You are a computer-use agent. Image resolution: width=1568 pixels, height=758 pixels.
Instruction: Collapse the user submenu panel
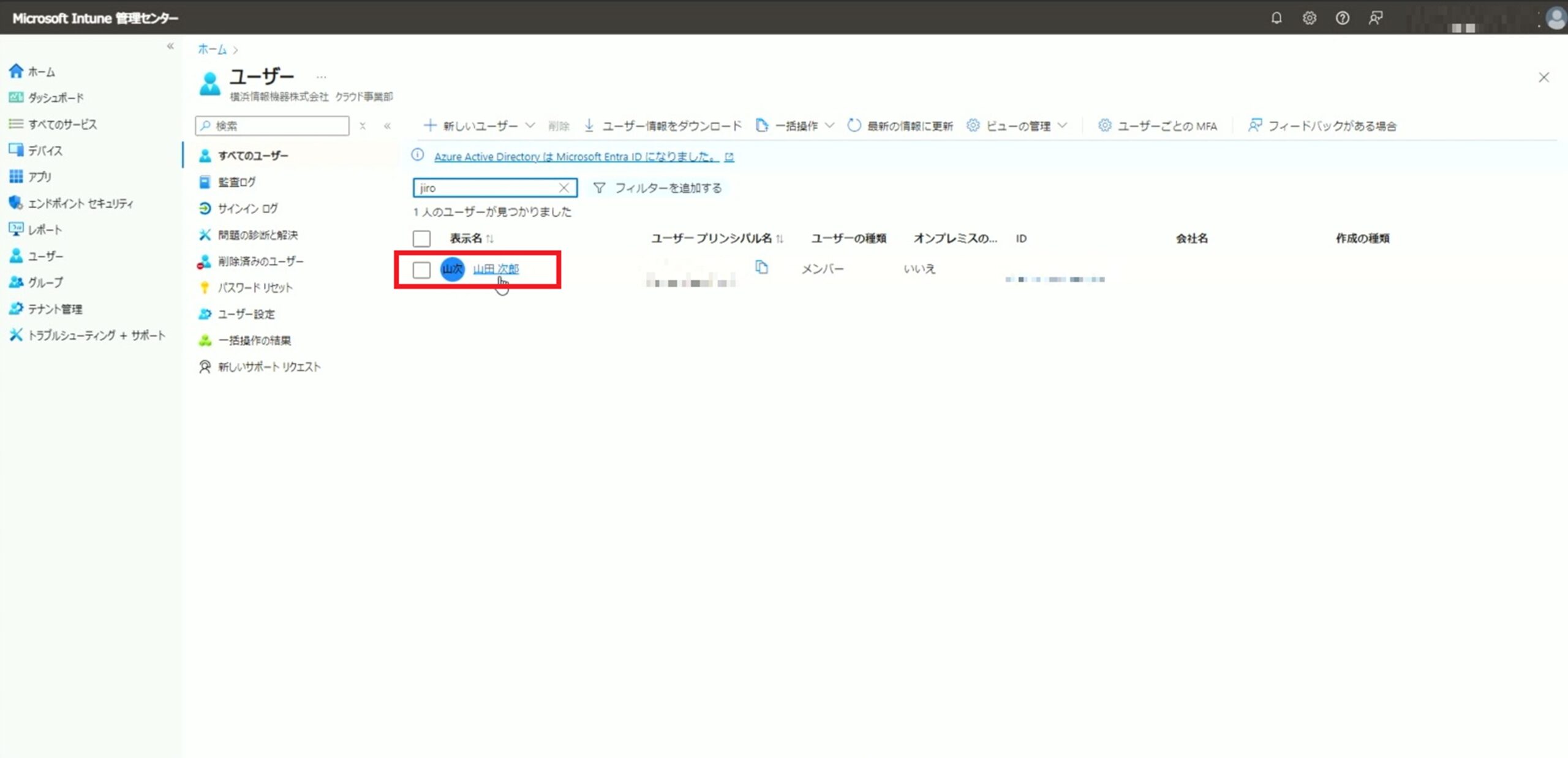coord(388,126)
